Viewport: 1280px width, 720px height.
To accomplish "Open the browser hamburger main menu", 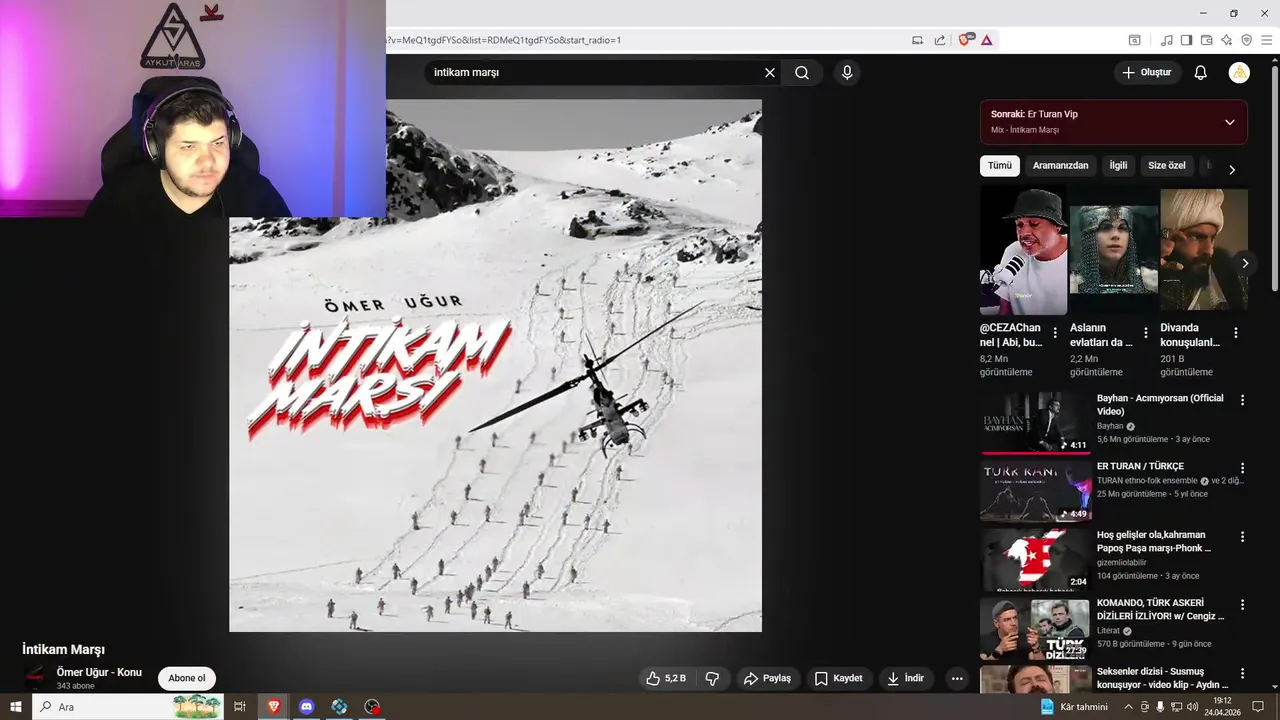I will click(x=1267, y=40).
